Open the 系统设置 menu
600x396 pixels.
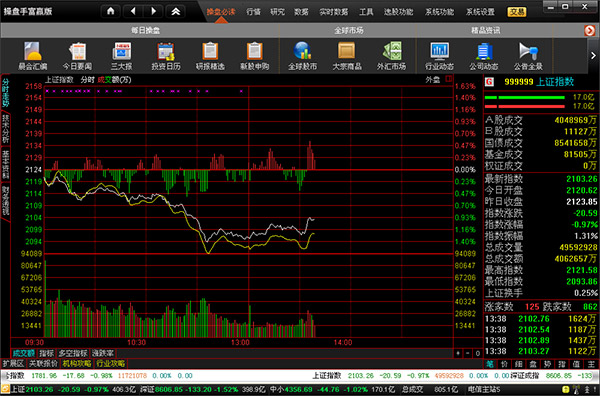480,12
